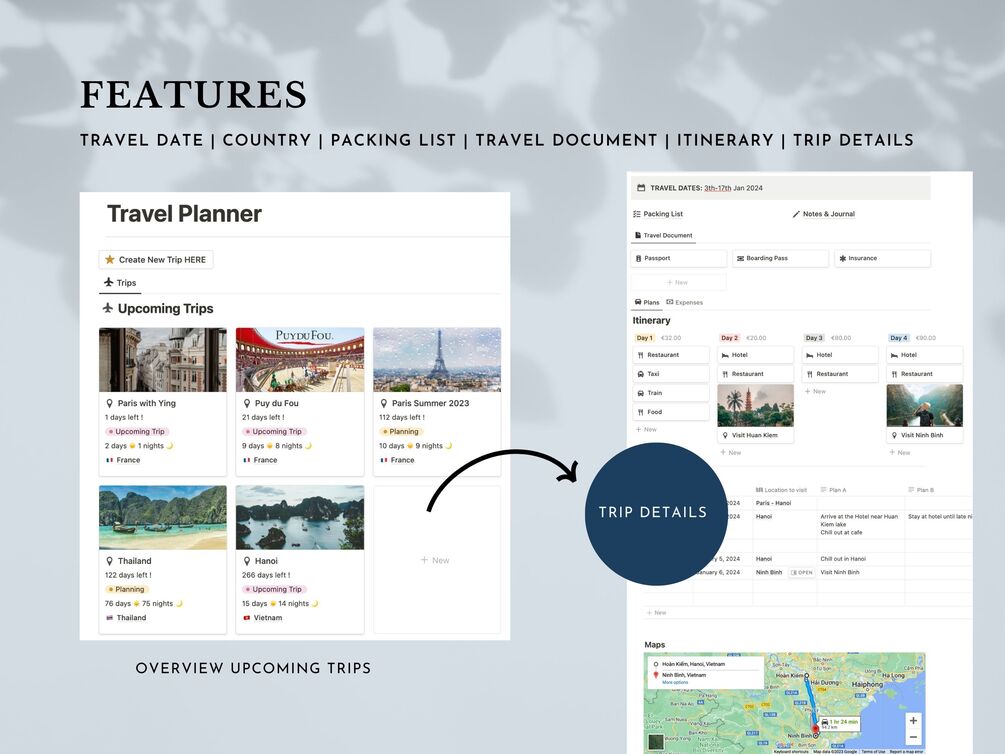This screenshot has width=1005, height=754.
Task: Click the Day 3 column label
Action: pyautogui.click(x=814, y=338)
